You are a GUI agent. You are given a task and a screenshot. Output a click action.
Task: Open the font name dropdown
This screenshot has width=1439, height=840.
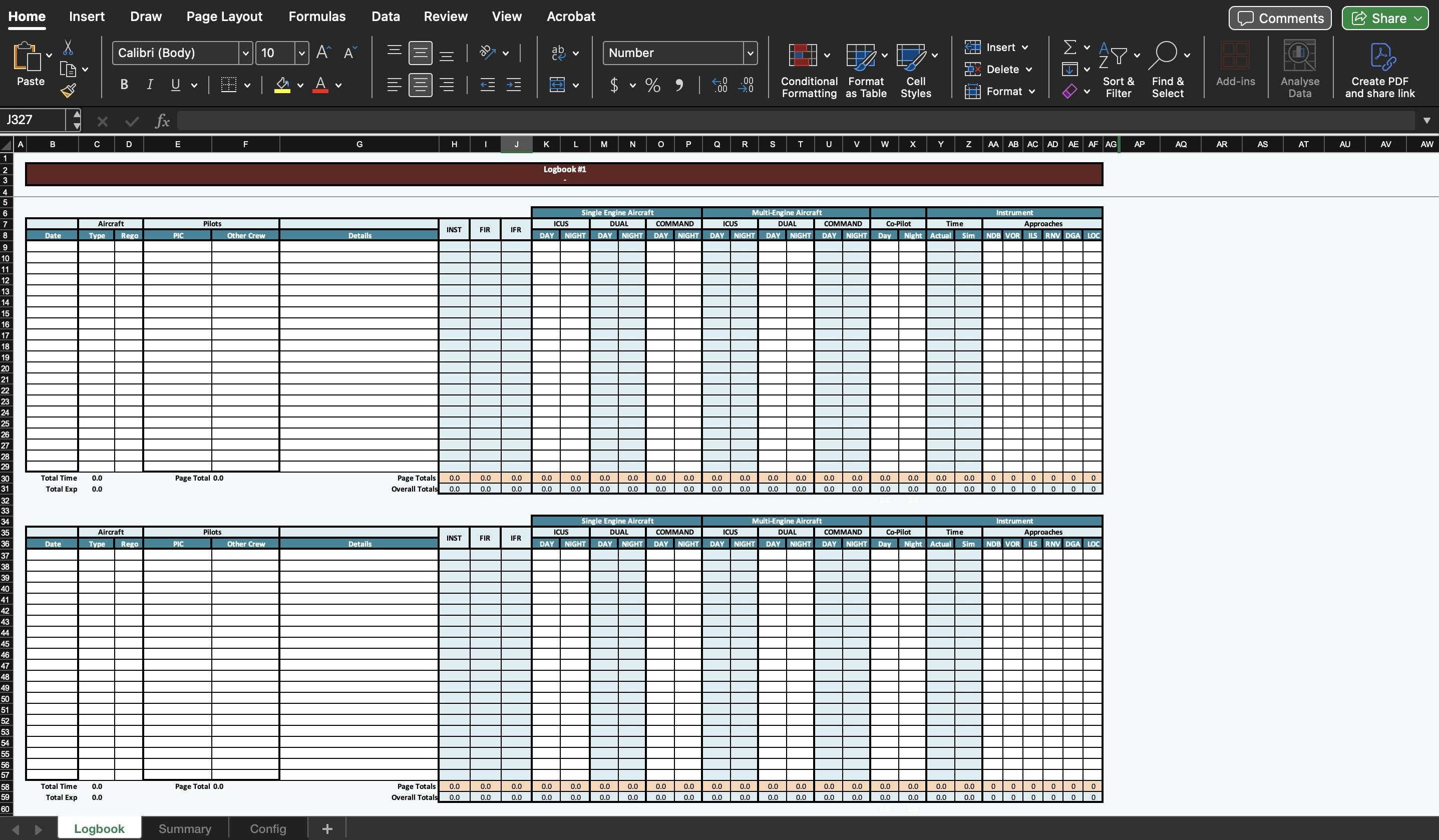coord(245,53)
